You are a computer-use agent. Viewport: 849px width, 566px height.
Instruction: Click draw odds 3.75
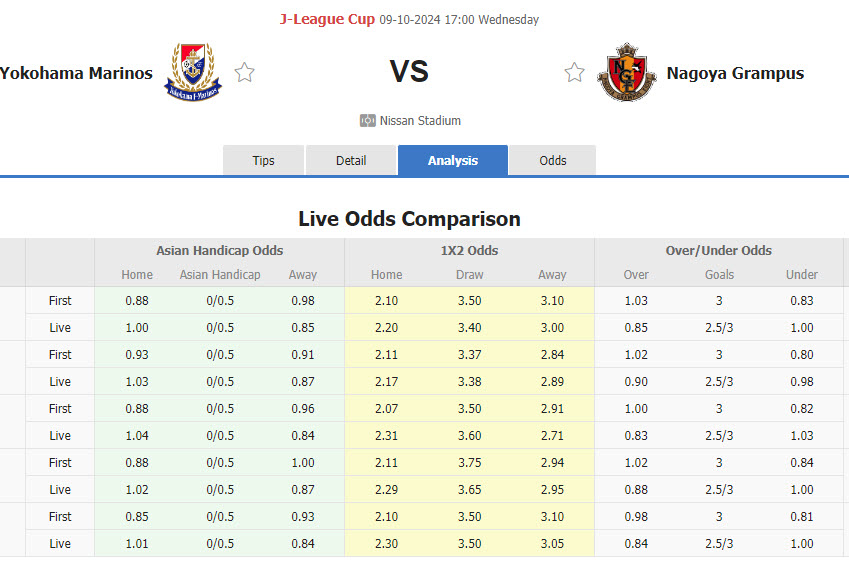469,463
